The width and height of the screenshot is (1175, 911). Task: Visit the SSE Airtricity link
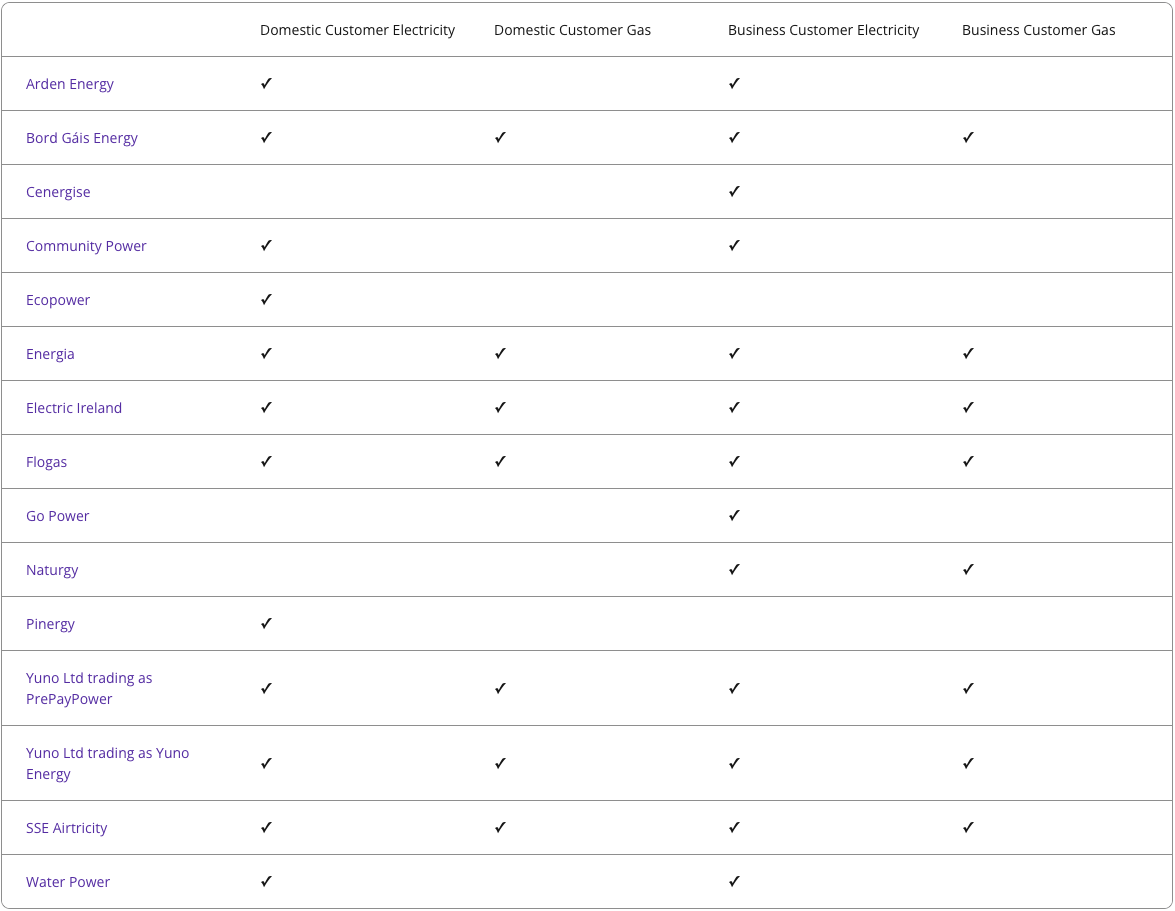[x=67, y=828]
